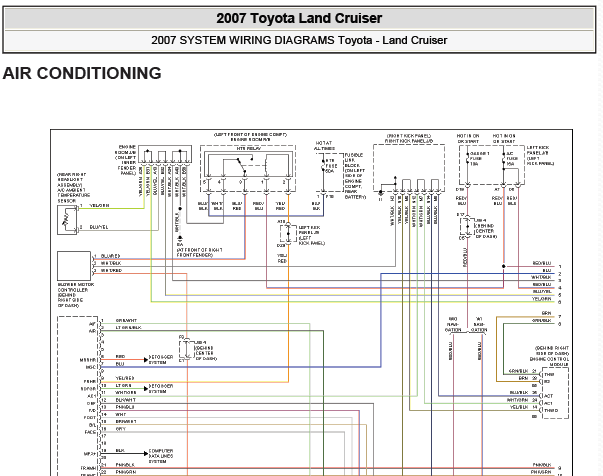Click 'YEL/BLK' label at ECM pin 14
The height and width of the screenshot is (476, 603).
519,407
